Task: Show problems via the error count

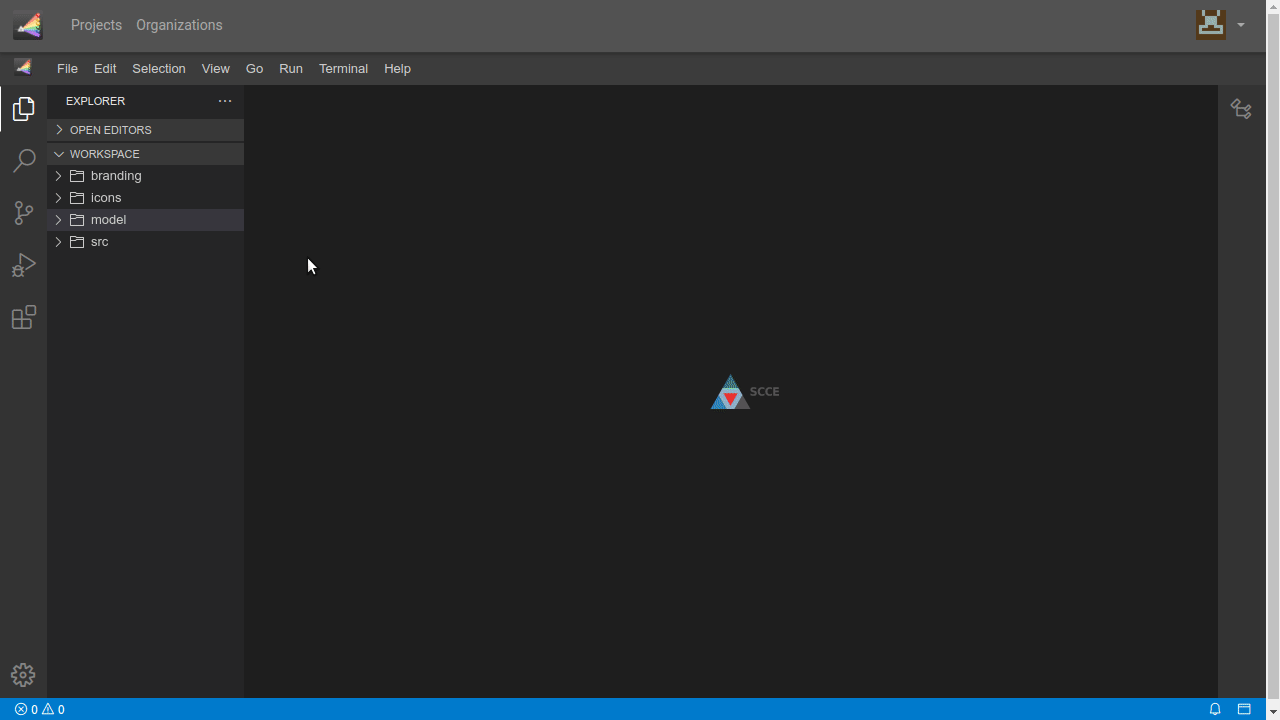Action: (x=26, y=709)
